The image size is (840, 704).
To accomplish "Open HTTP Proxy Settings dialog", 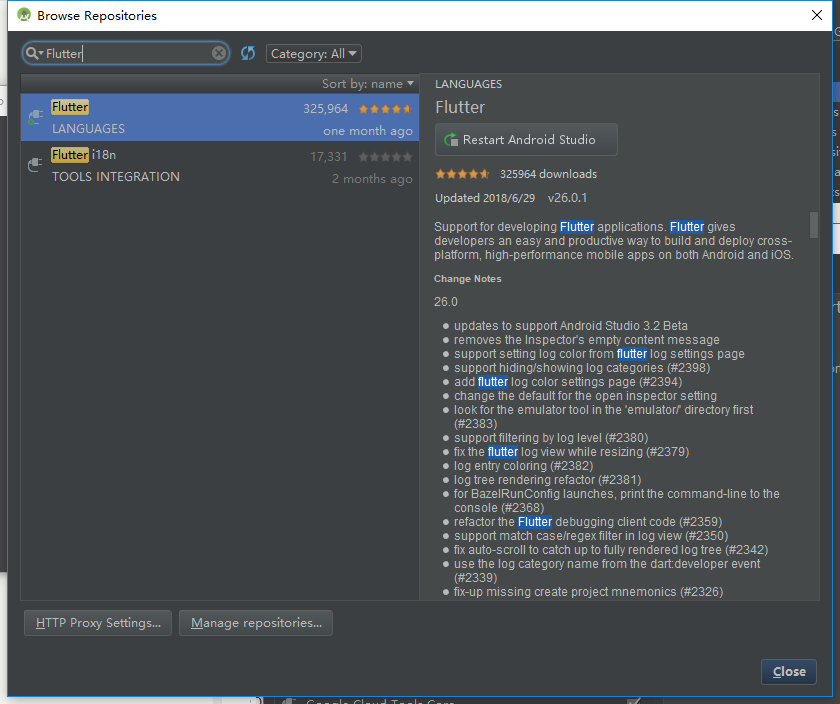I will 98,623.
